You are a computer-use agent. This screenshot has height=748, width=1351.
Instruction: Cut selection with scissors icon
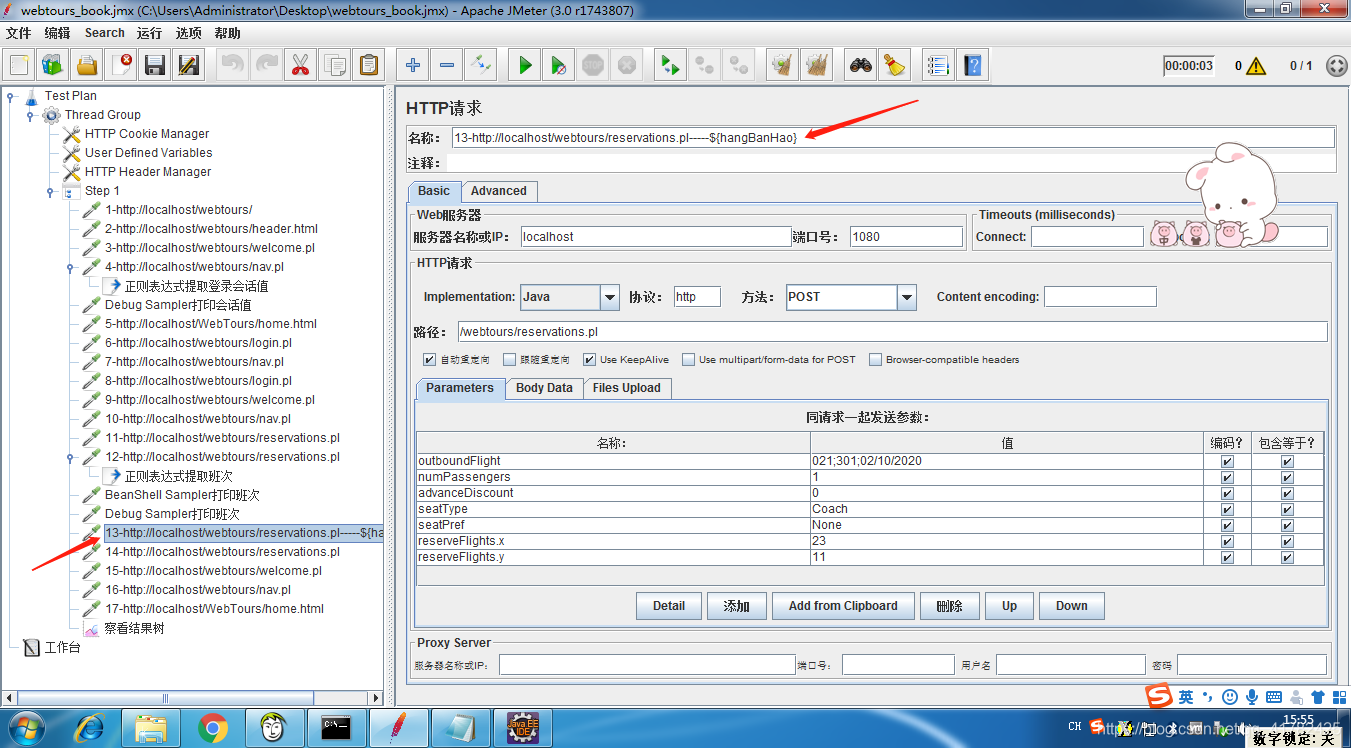point(300,65)
